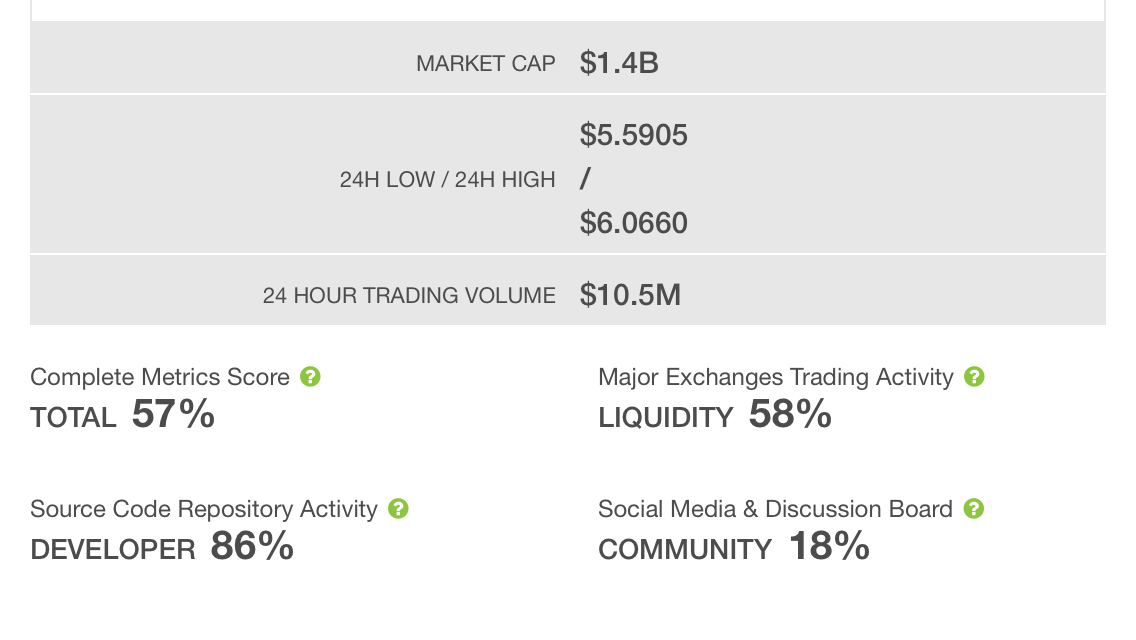Click help icon beside Social Media & Discussion Board

coord(974,509)
